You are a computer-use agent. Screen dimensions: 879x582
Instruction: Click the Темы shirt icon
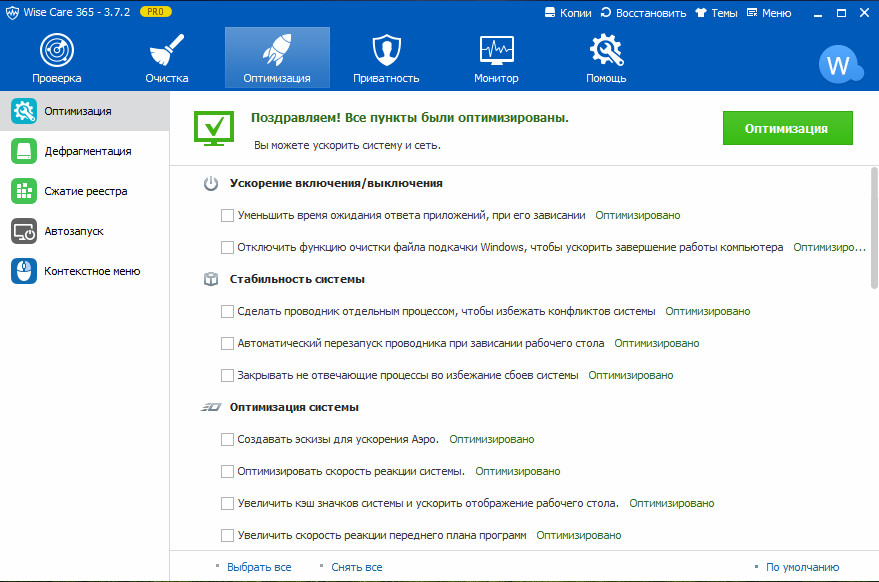701,12
